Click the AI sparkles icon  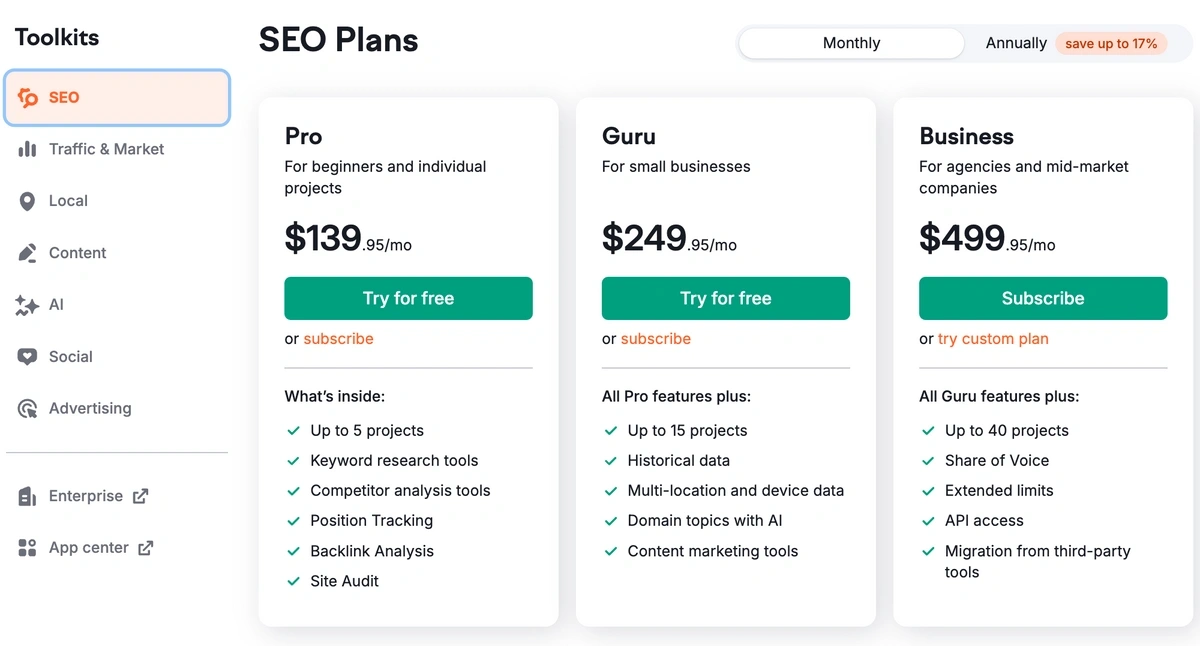pos(28,305)
